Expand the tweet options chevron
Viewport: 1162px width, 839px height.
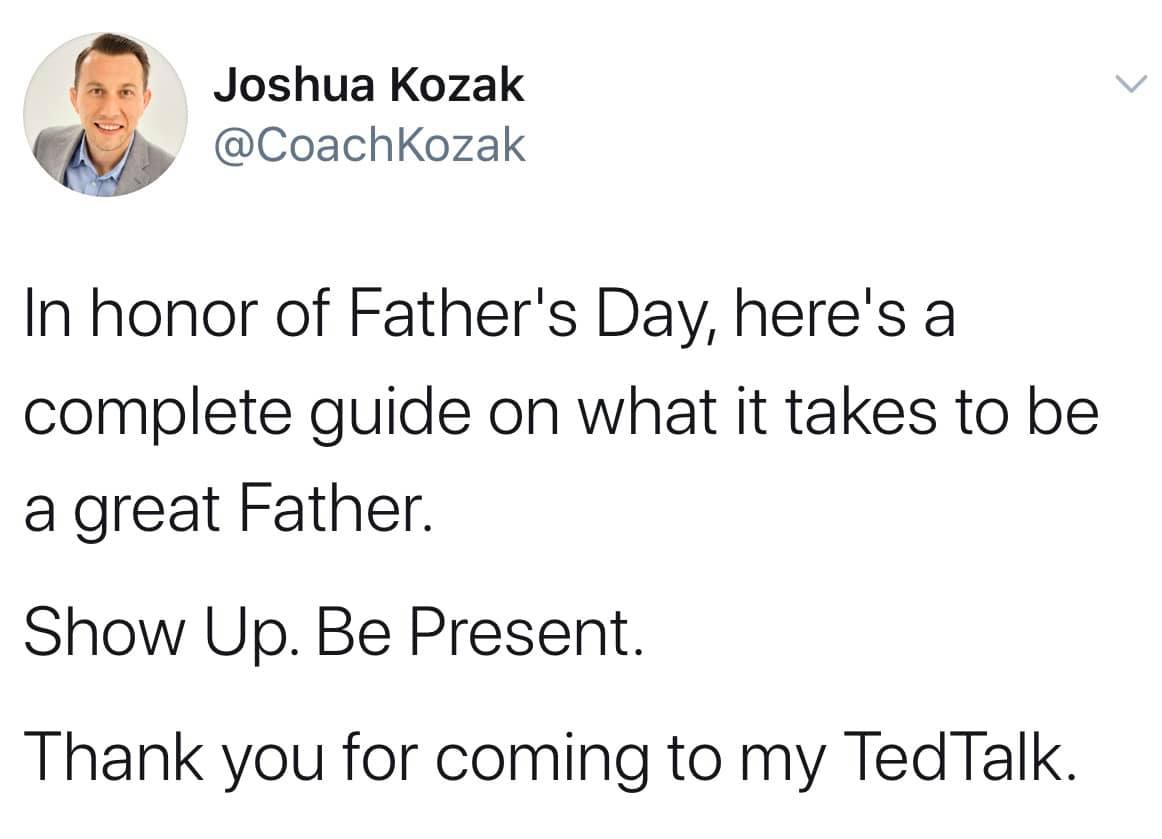pyautogui.click(x=1132, y=84)
